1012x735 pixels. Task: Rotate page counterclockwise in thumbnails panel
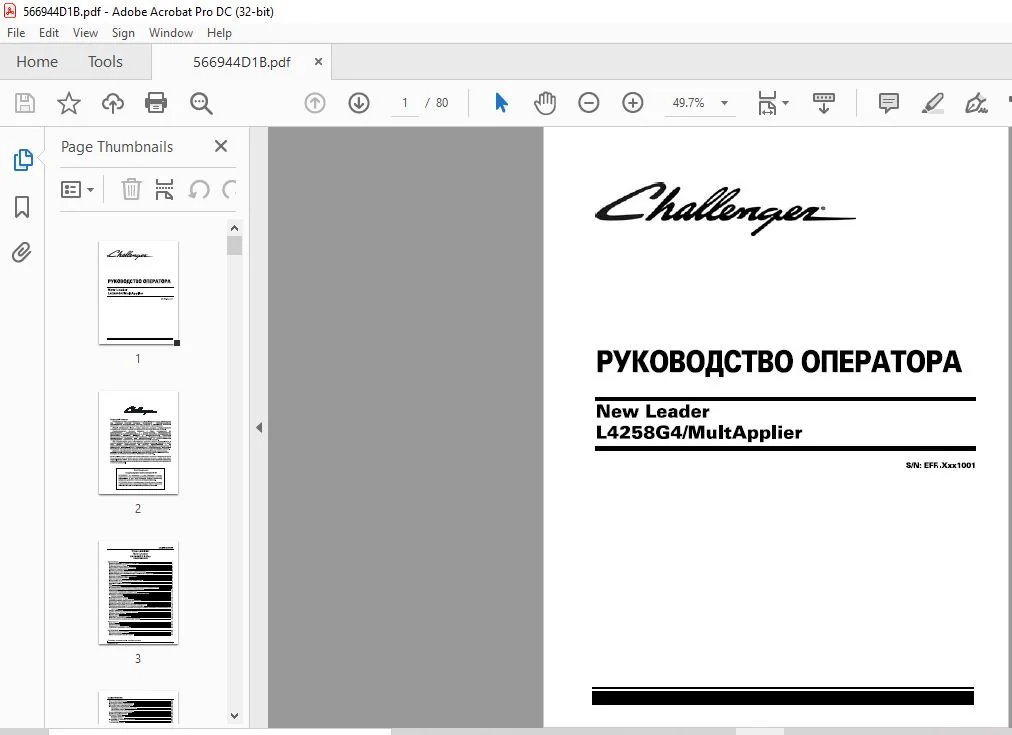(199, 190)
